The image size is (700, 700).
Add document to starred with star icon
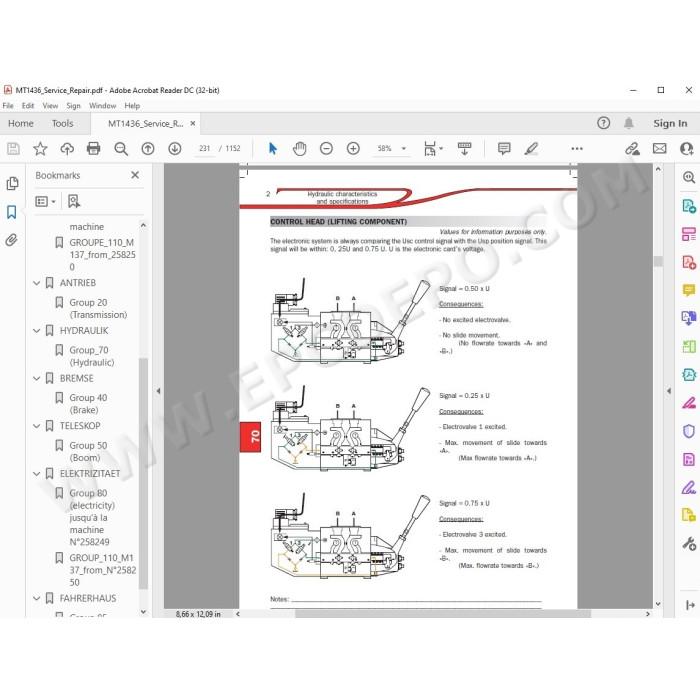click(x=40, y=148)
